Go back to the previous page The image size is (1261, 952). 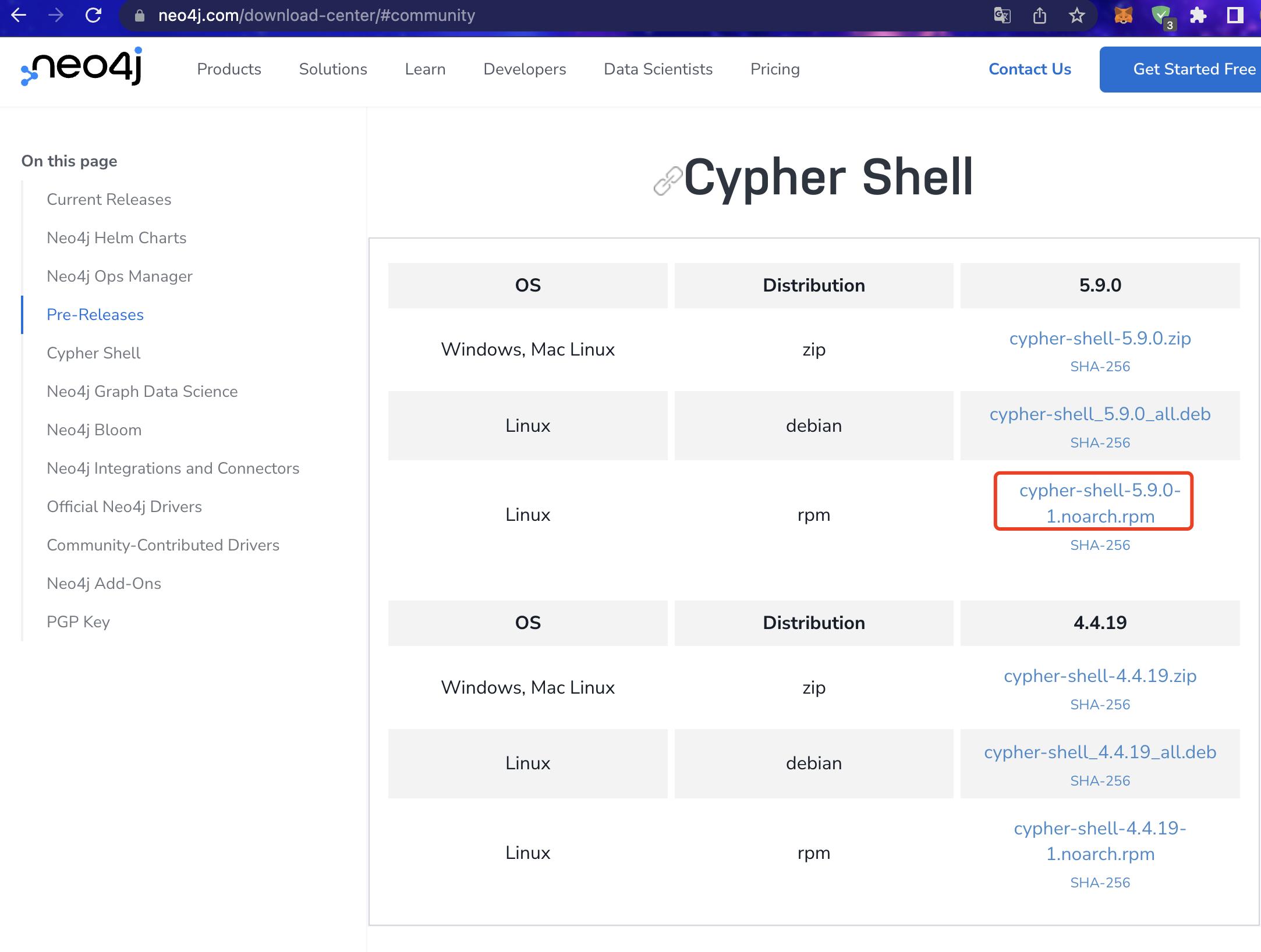(x=19, y=15)
